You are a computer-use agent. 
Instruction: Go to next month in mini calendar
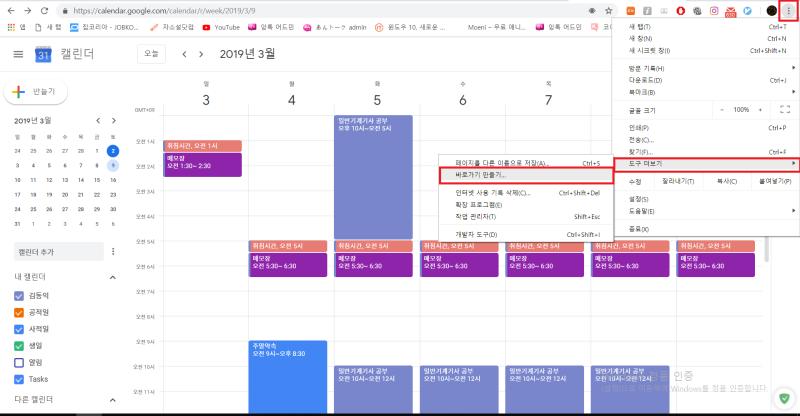click(113, 121)
